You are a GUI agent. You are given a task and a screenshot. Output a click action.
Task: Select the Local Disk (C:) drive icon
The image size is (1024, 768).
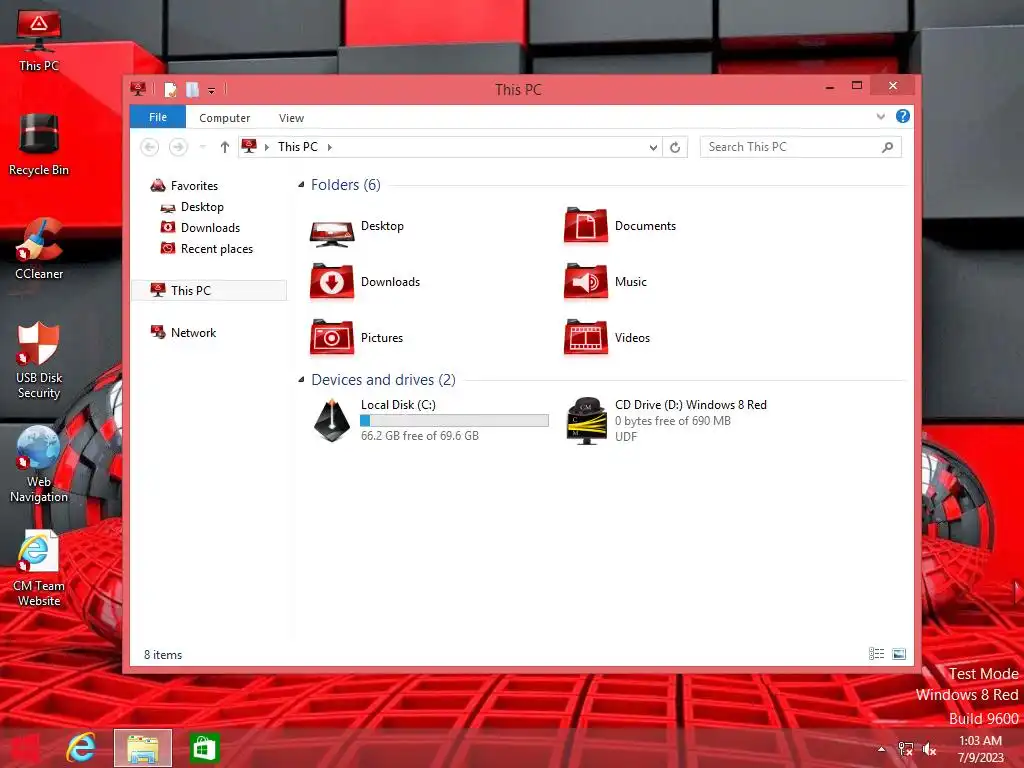(x=332, y=421)
